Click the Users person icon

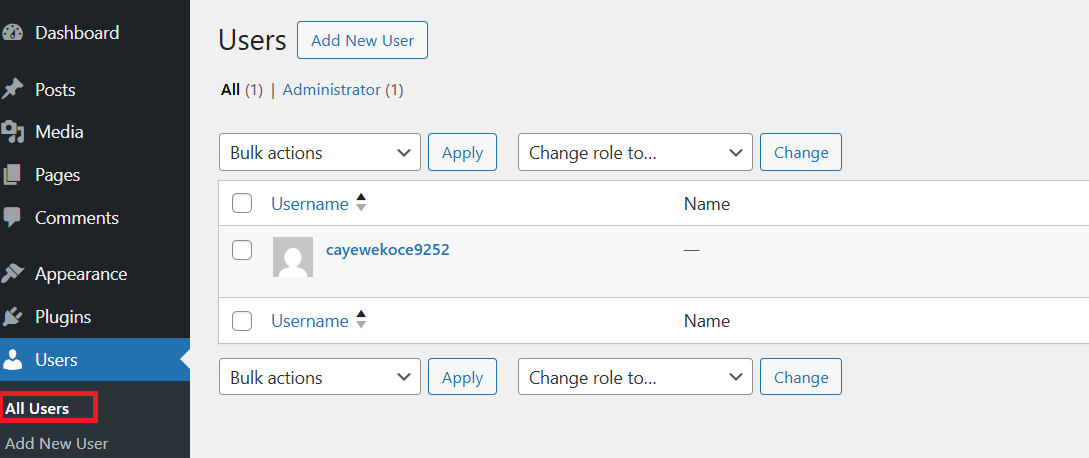point(13,360)
